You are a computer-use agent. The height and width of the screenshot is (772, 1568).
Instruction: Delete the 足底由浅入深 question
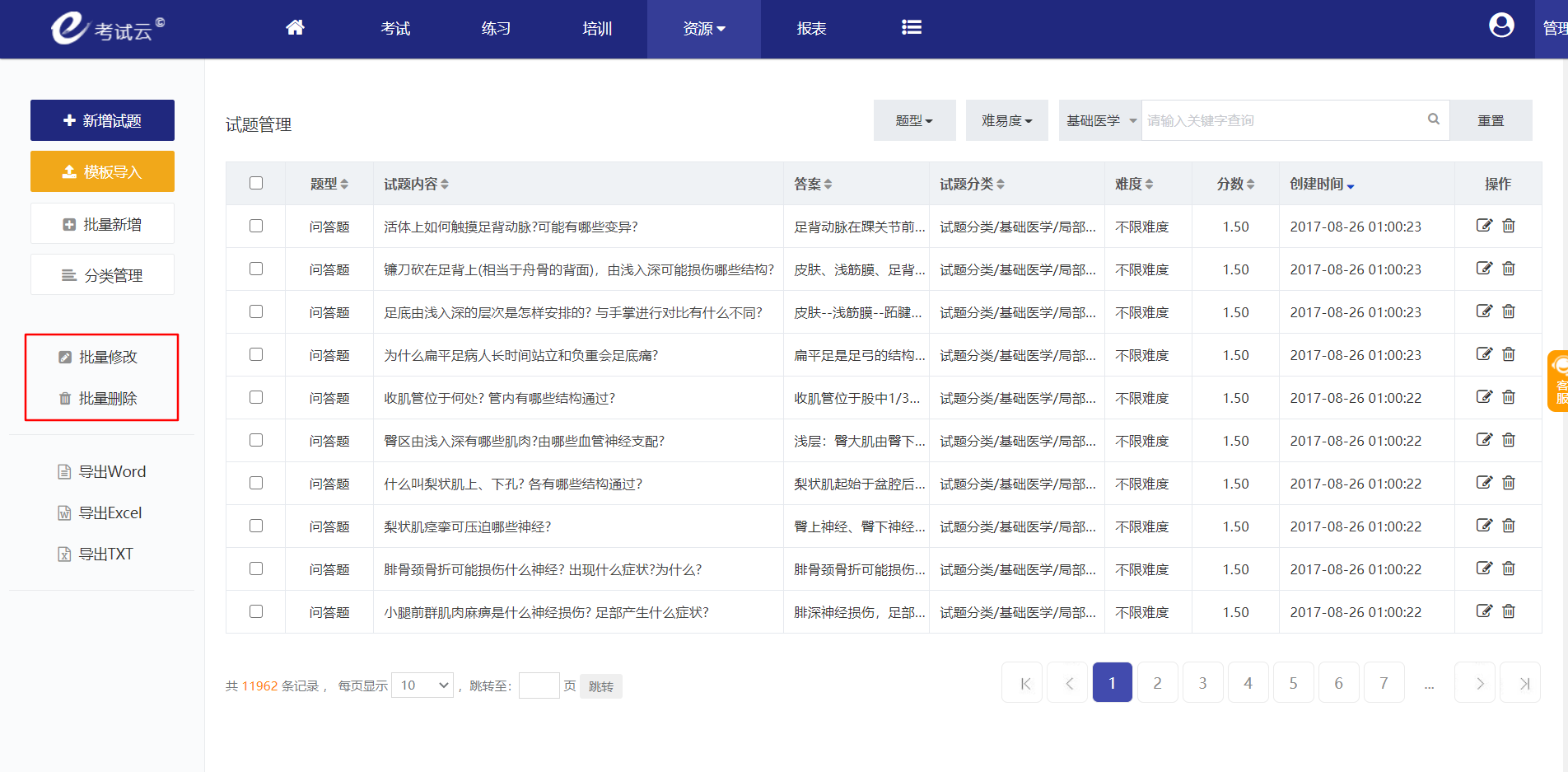(1509, 311)
